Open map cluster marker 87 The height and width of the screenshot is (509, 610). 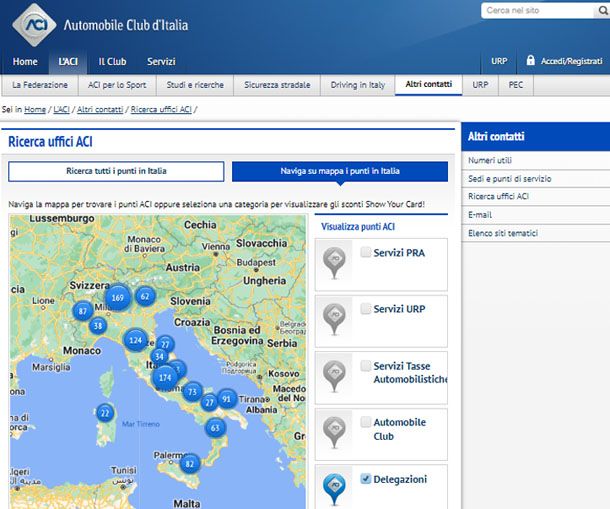[x=83, y=311]
